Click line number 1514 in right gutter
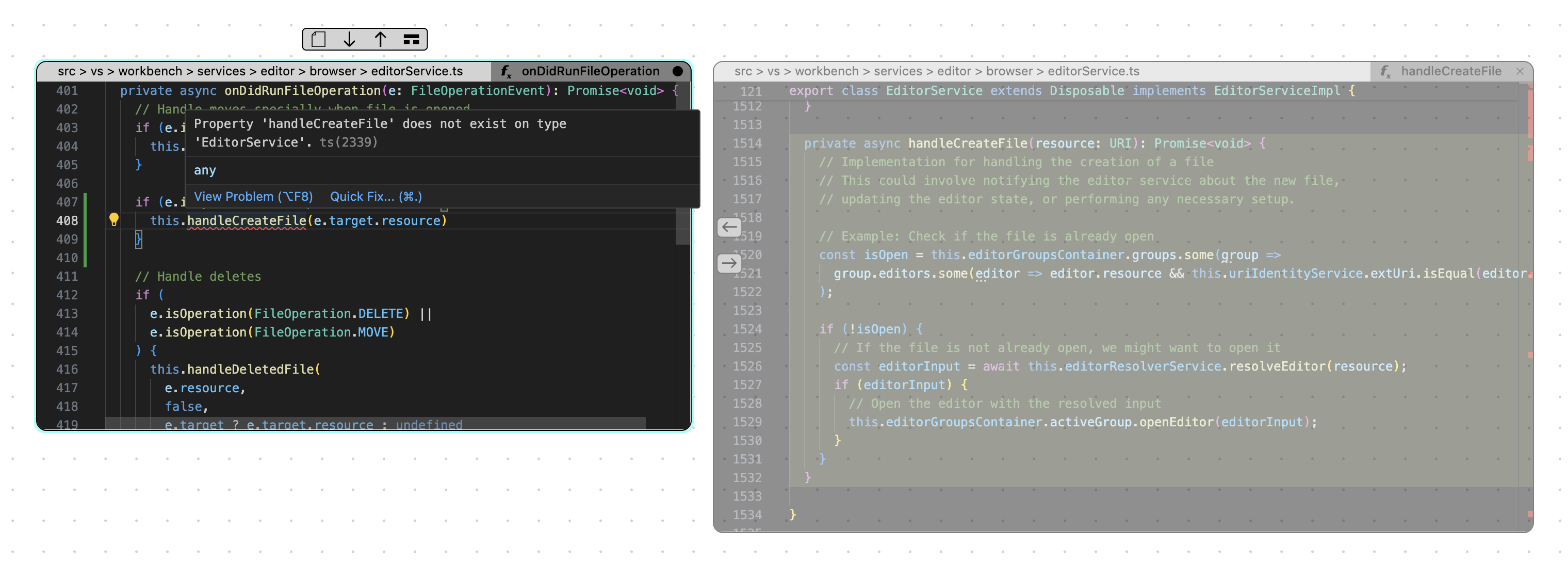This screenshot has height=576, width=1568. pyautogui.click(x=747, y=143)
